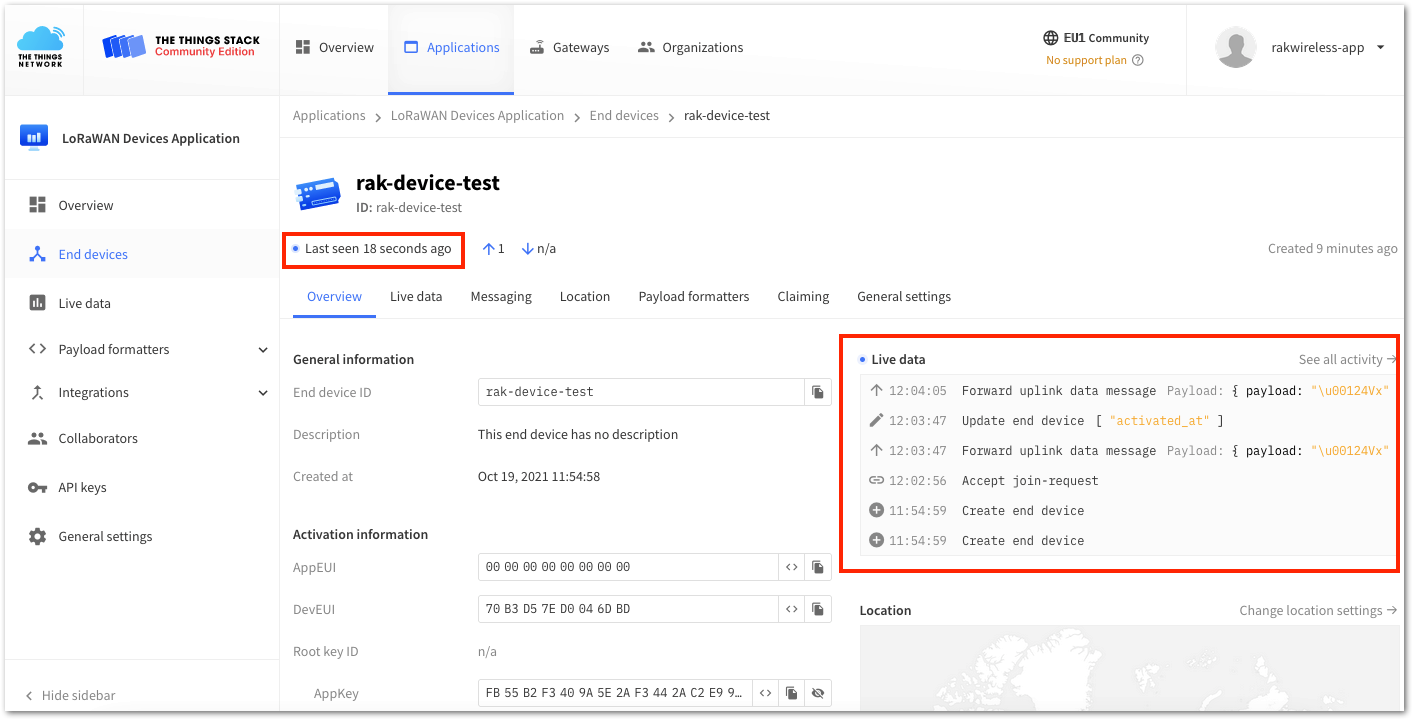The image size is (1413, 720).
Task: Open General settings gear in sidebar
Action: [x=37, y=536]
